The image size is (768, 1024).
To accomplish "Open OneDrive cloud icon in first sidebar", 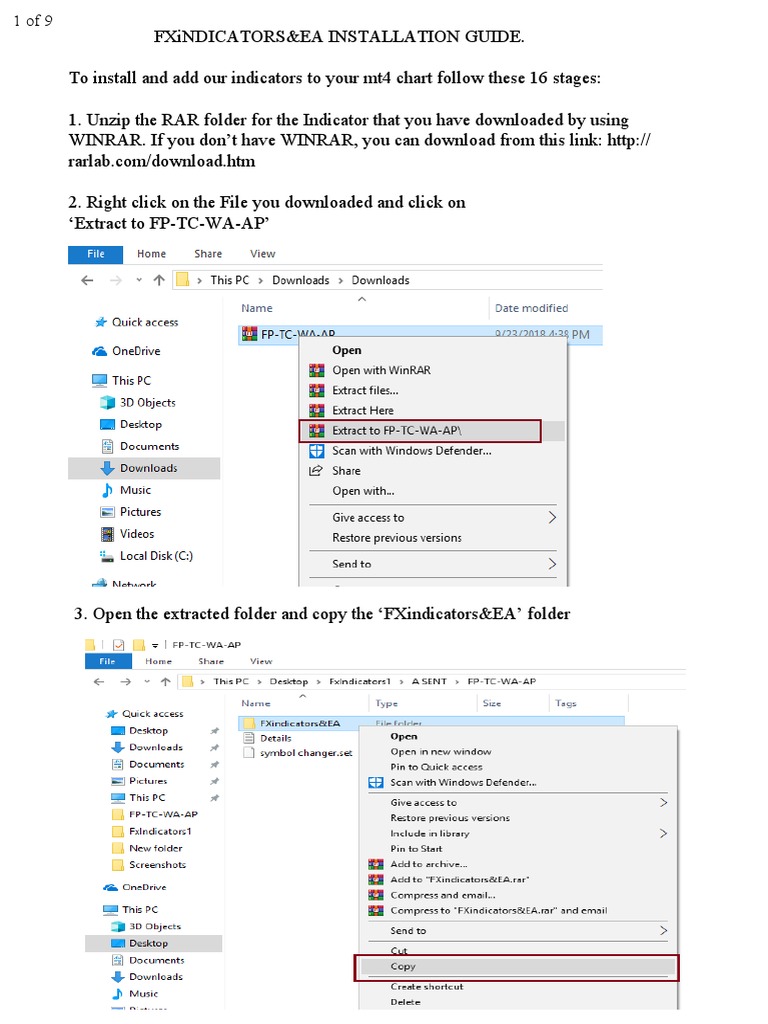I will click(x=99, y=351).
